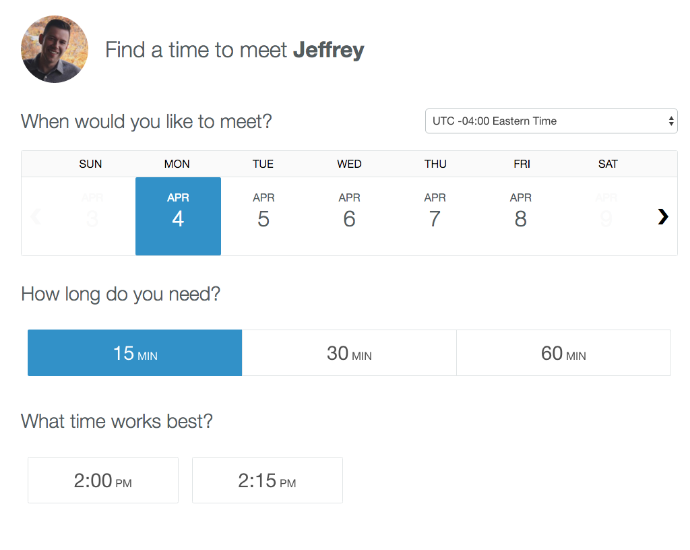Click the next week arrow
The image size is (690, 550).
(x=662, y=216)
